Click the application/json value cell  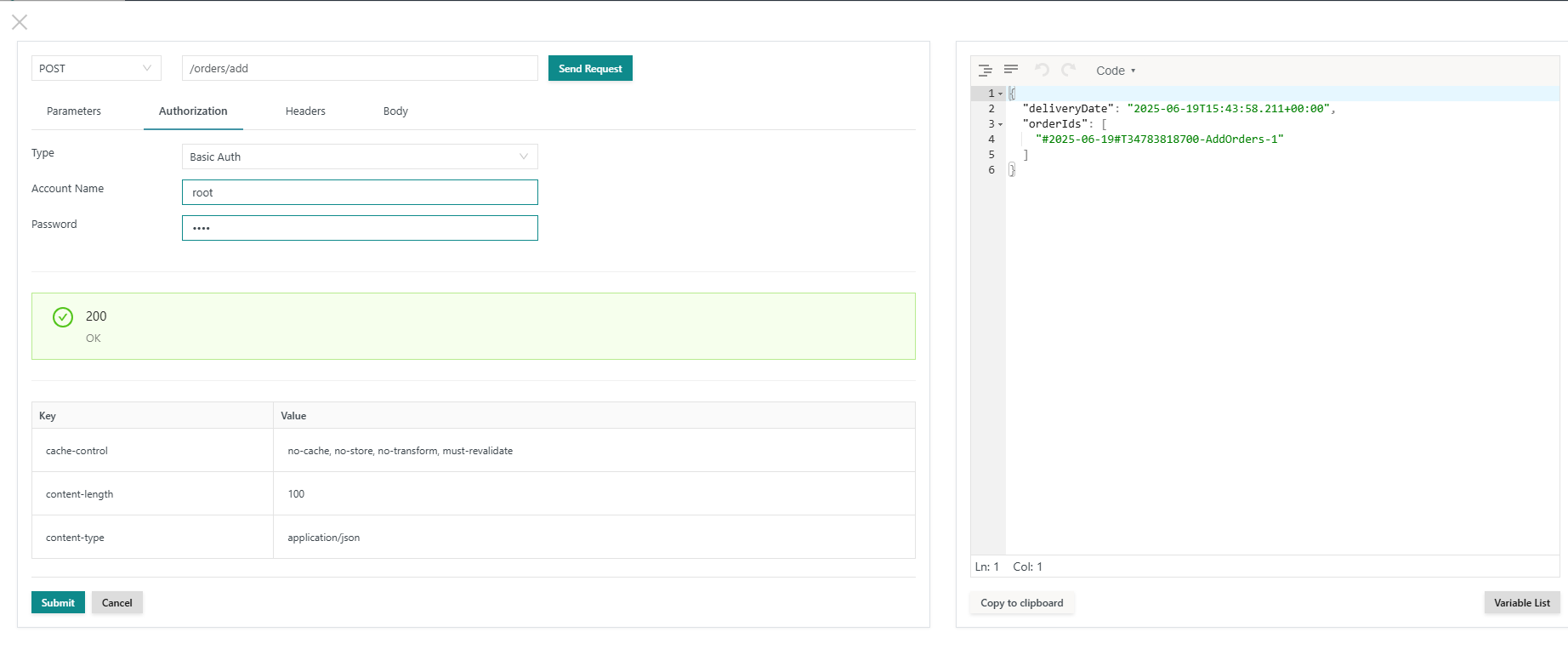point(594,538)
